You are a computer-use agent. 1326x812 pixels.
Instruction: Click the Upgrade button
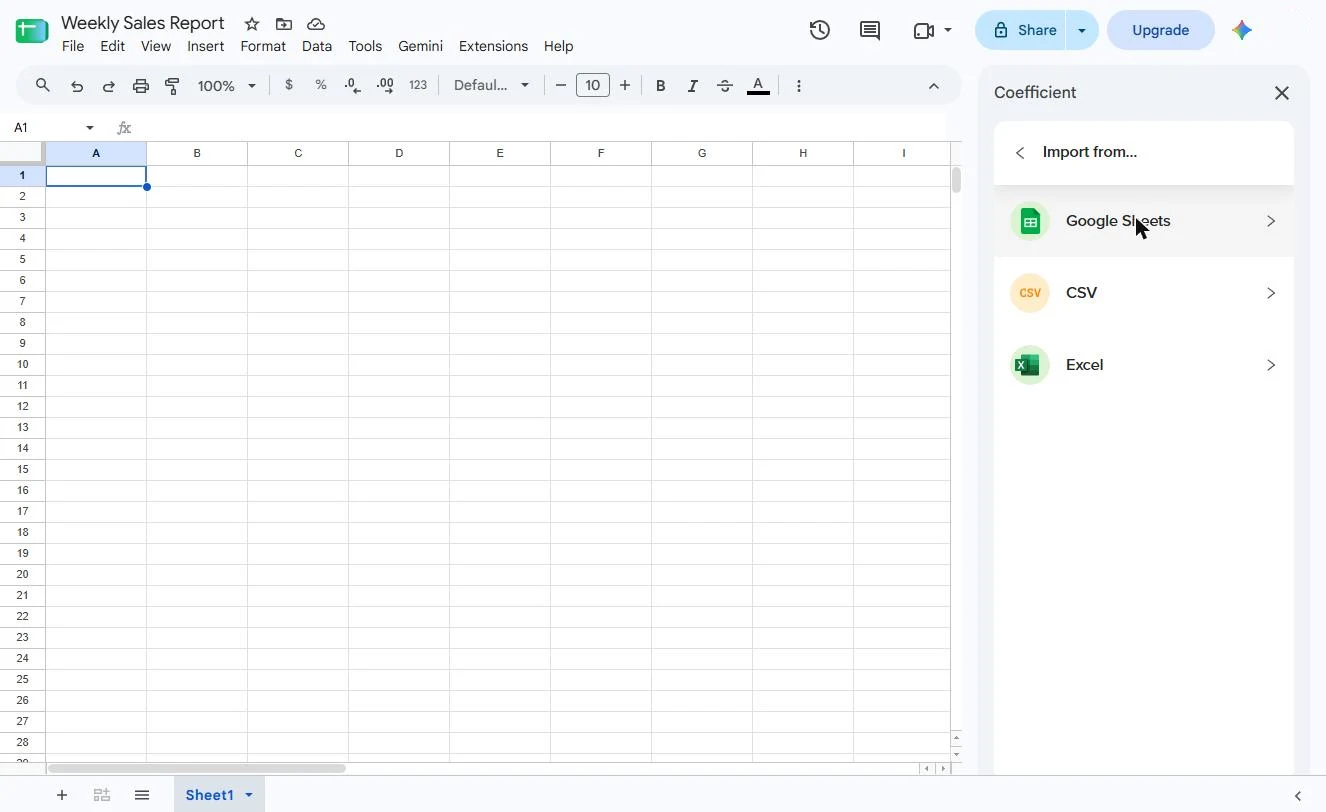(x=1160, y=30)
